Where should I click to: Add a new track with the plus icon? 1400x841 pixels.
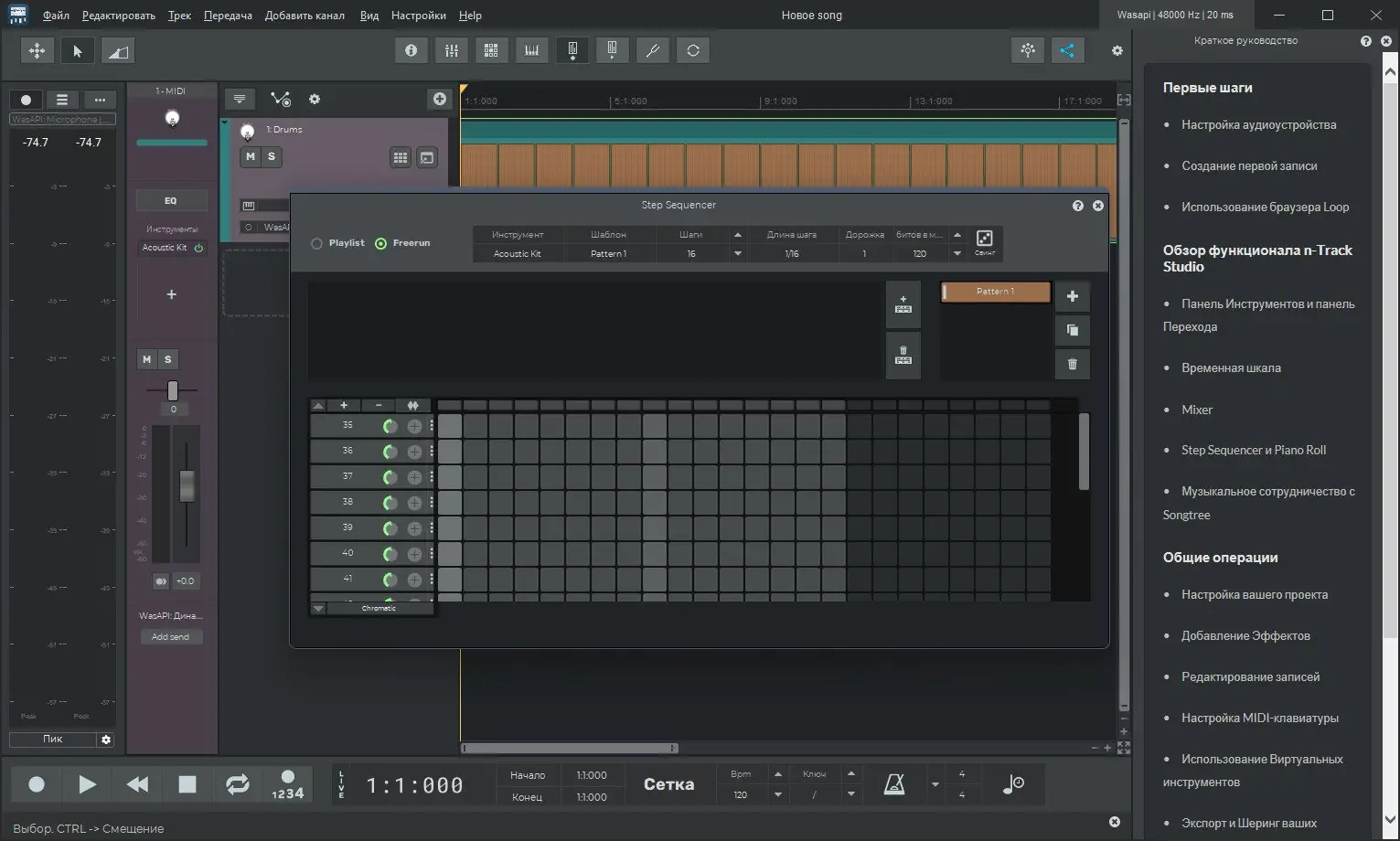pos(440,99)
